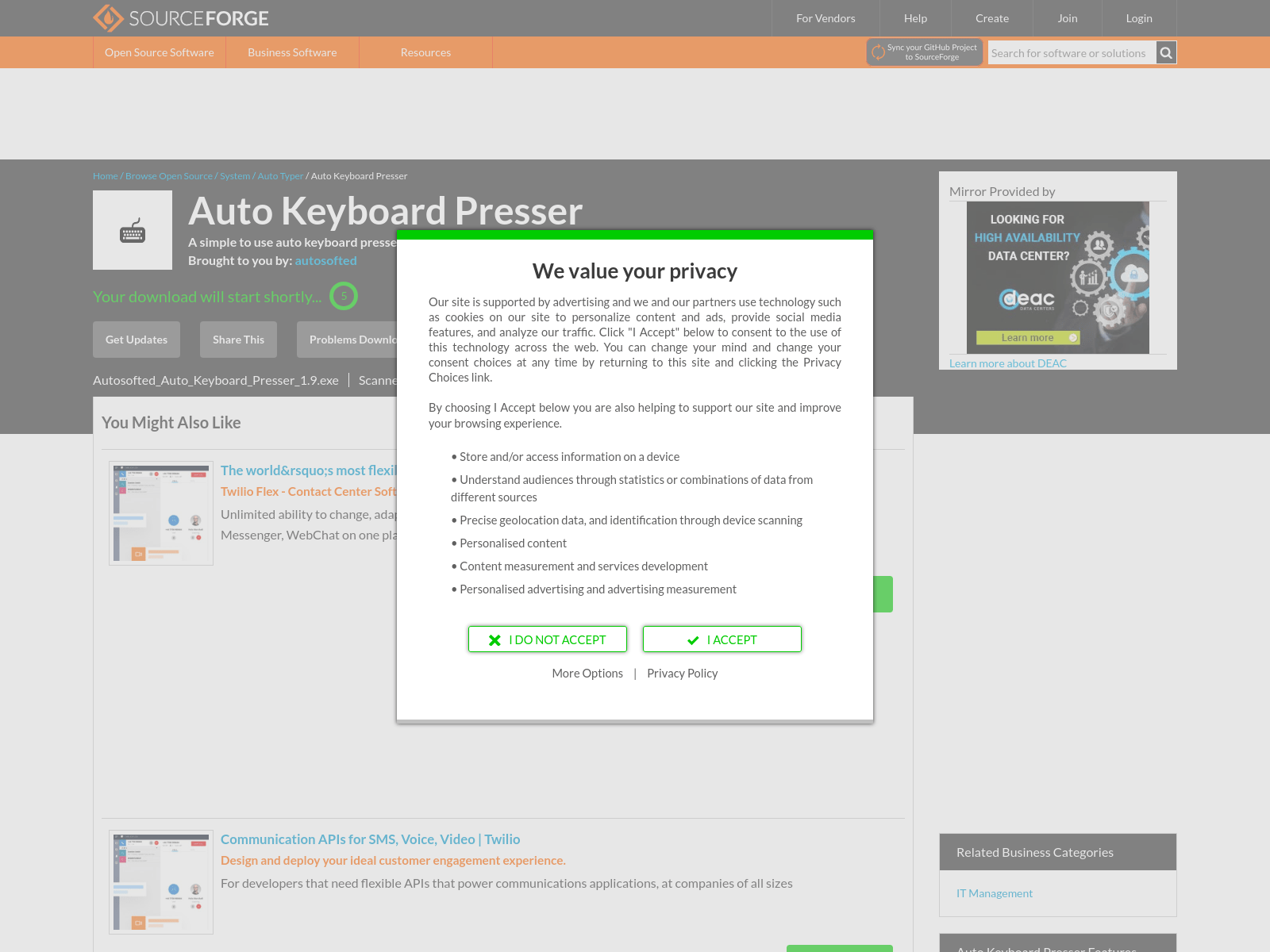Focus the software search field
Image resolution: width=1270 pixels, height=952 pixels.
click(x=1072, y=53)
